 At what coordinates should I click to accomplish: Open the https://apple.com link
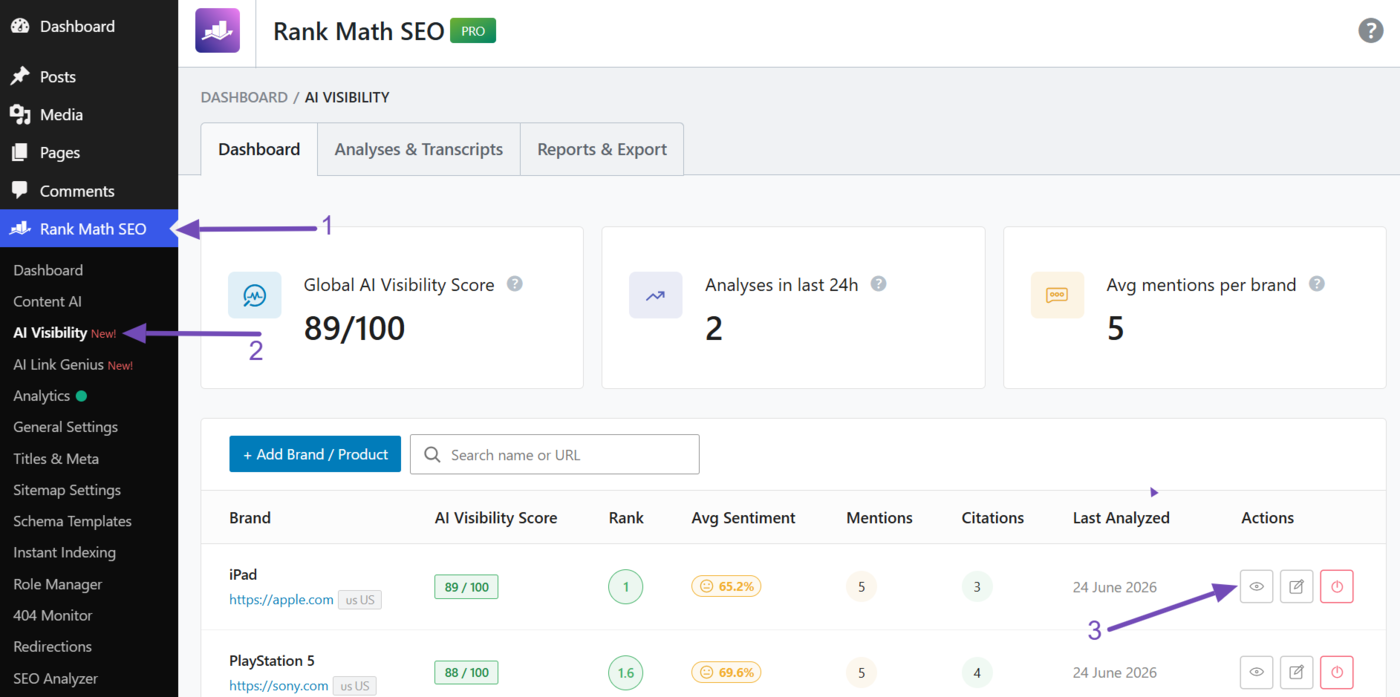(281, 600)
